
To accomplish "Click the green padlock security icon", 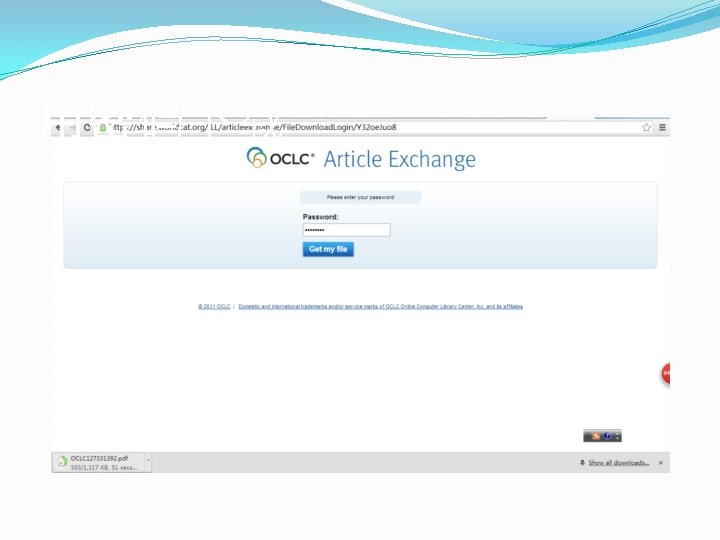I will 103,128.
